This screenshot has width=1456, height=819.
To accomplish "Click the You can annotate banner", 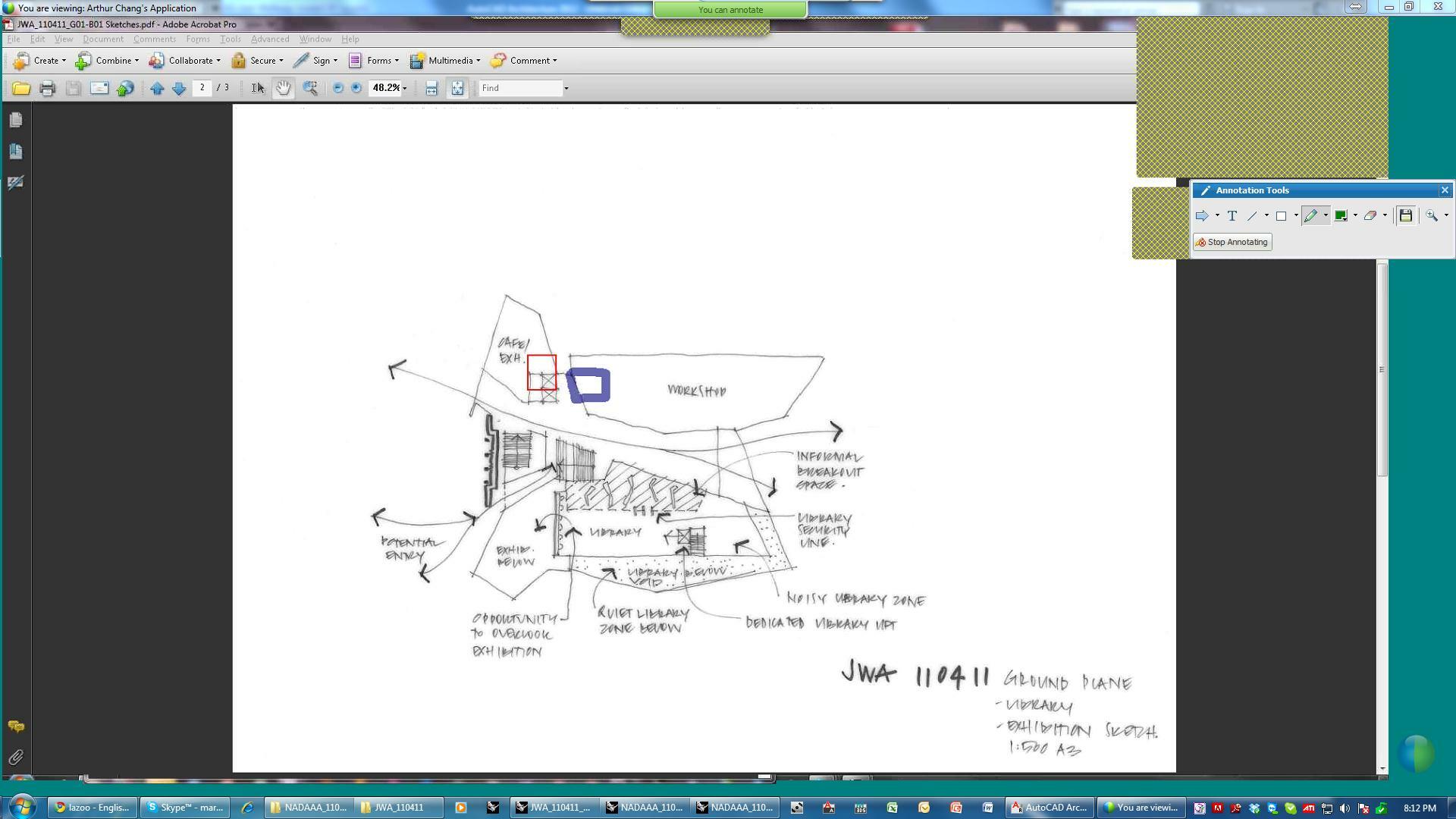I will (730, 10).
